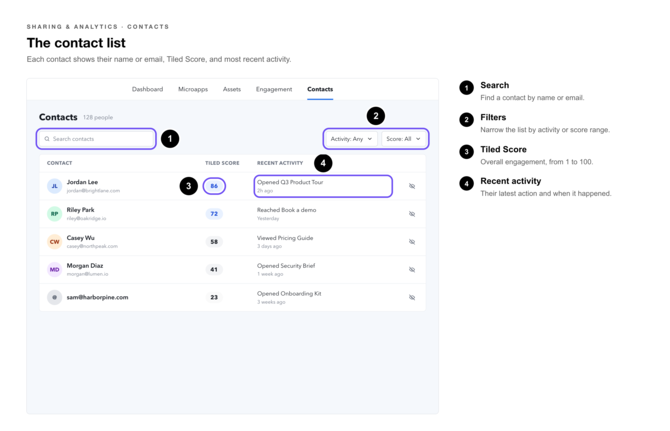670x431 pixels.
Task: Select the Contacts tab
Action: pyautogui.click(x=320, y=89)
